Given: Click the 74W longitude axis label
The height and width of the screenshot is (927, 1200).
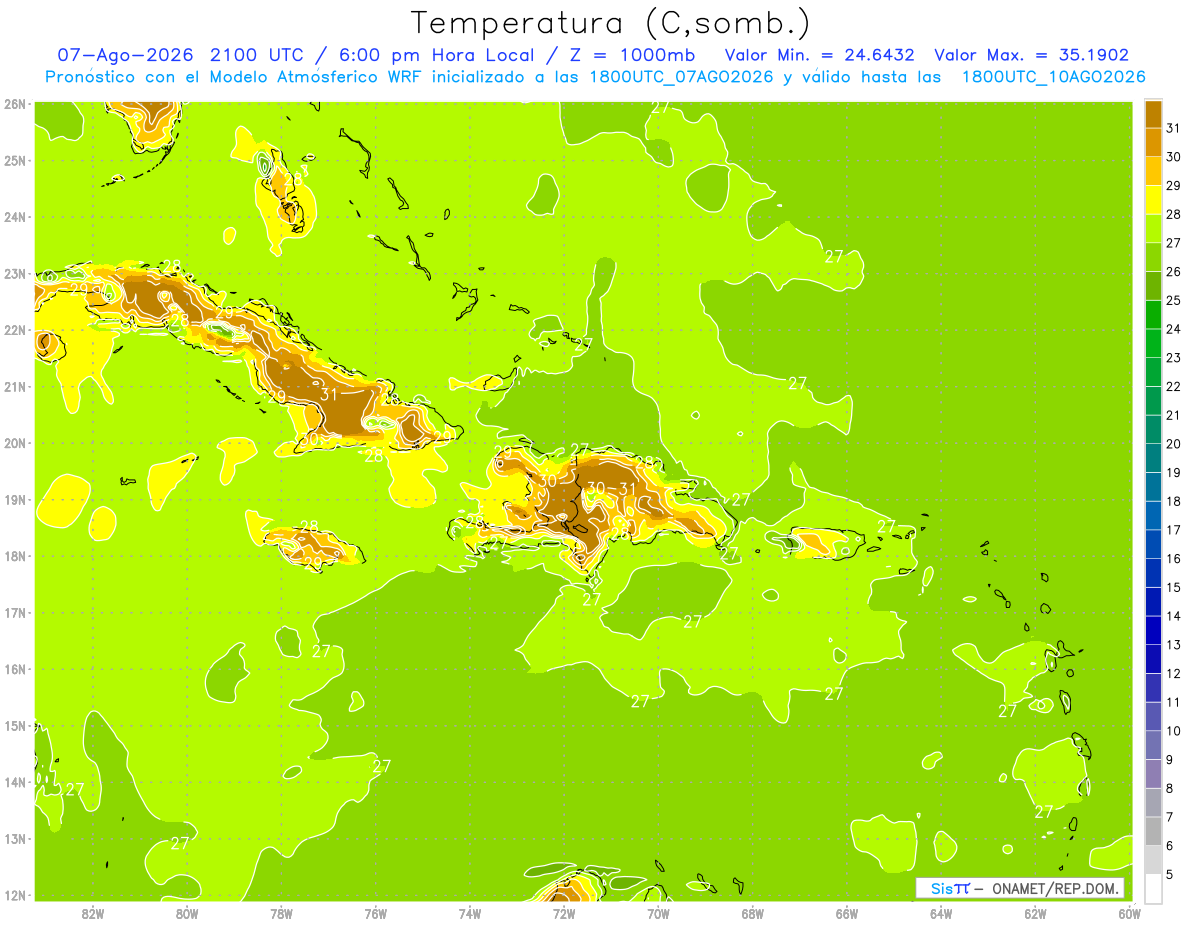Looking at the screenshot, I should pyautogui.click(x=469, y=912).
